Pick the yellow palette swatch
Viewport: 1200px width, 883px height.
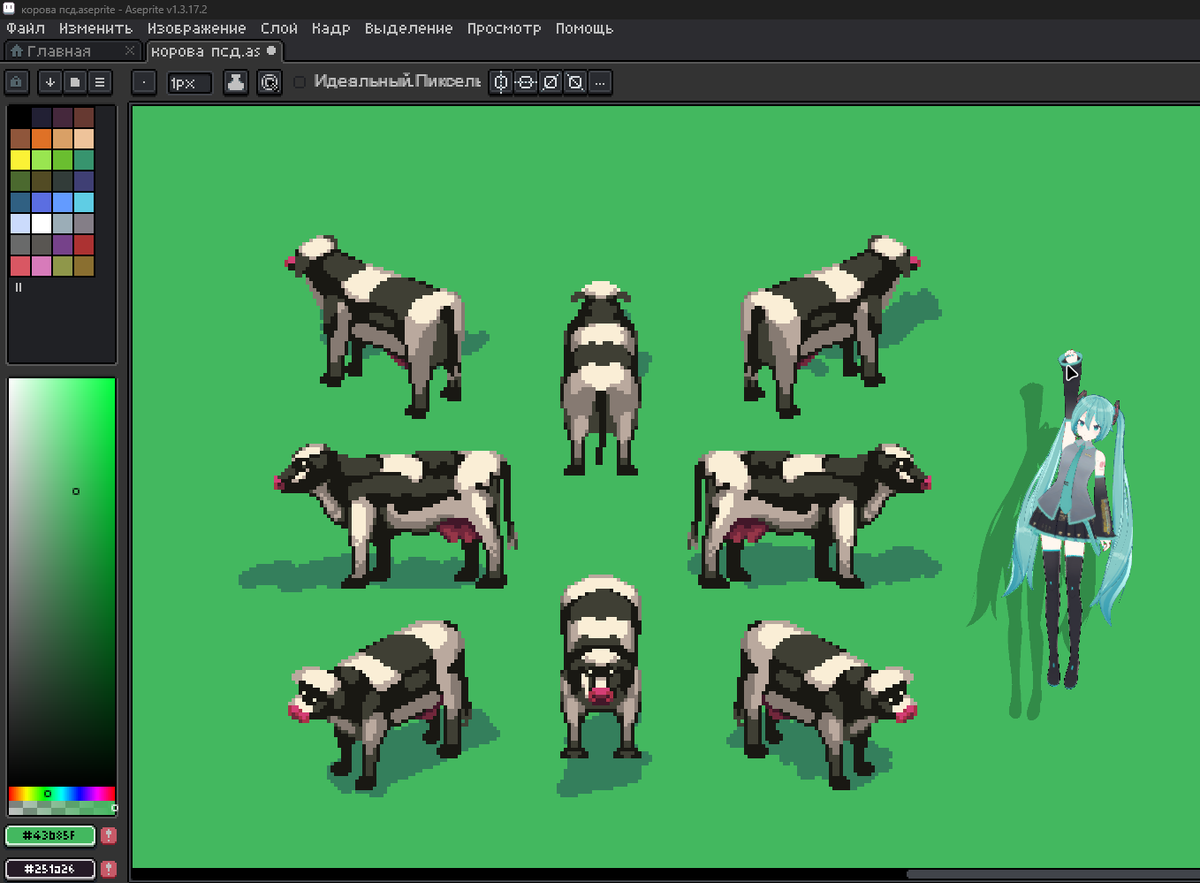[x=20, y=160]
